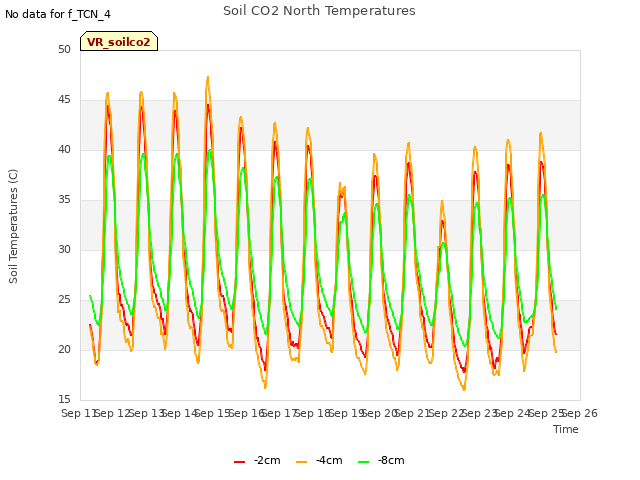Image resolution: width=640 pixels, height=480 pixels.
Task: Click the Soil Temperatures (C) axis label
Action: 13,226
